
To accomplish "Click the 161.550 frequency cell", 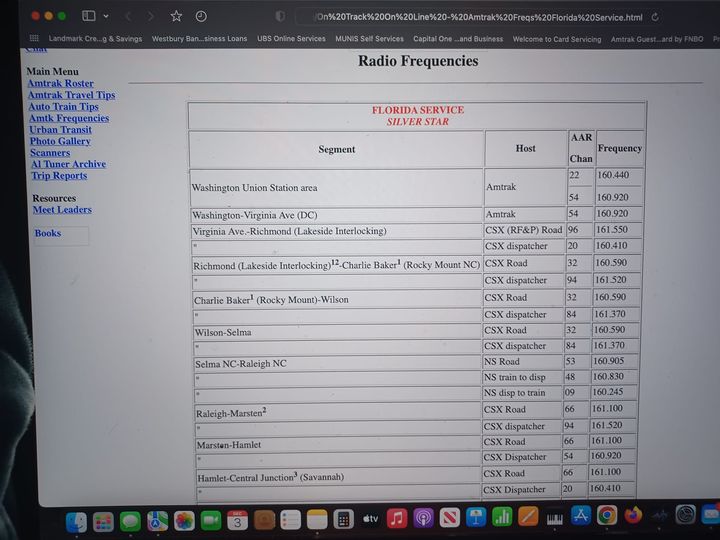I will 617,230.
